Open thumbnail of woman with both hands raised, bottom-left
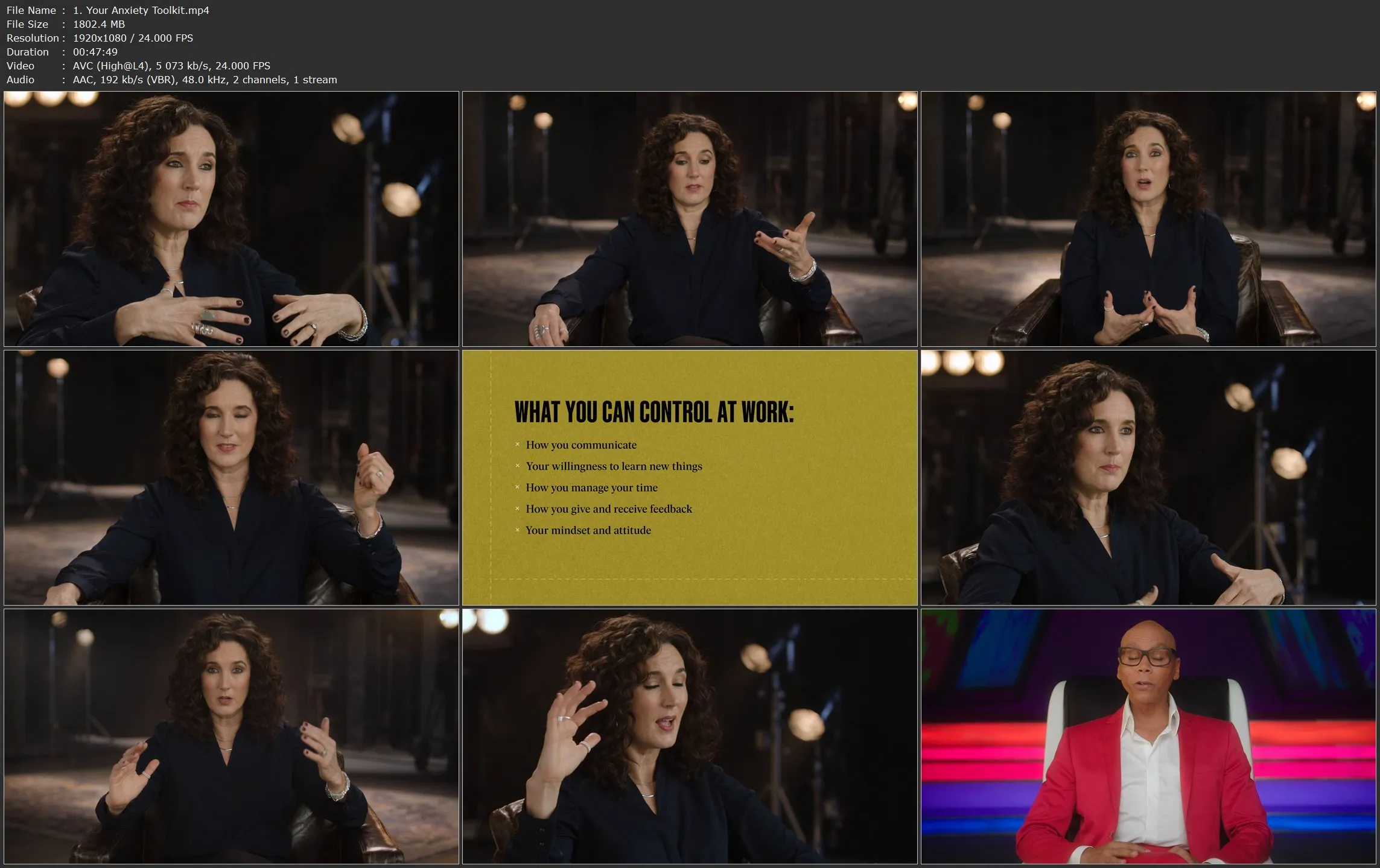 (x=232, y=737)
